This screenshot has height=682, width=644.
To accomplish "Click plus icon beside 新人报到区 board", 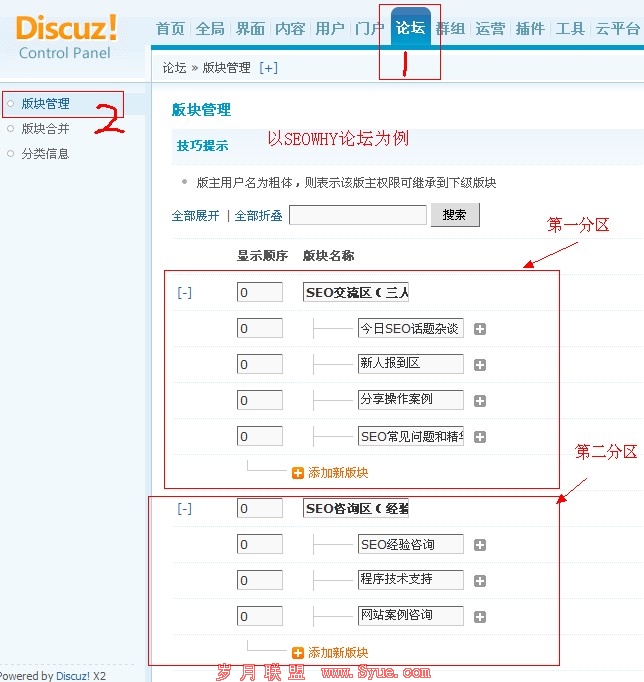I will [480, 365].
